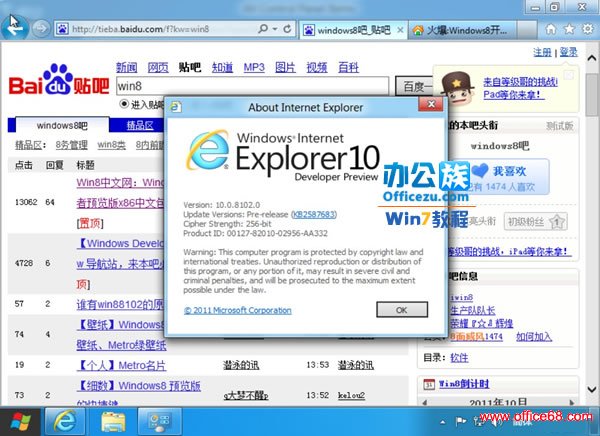Open 【细数】Windows8 预览版 thread

click(x=139, y=385)
